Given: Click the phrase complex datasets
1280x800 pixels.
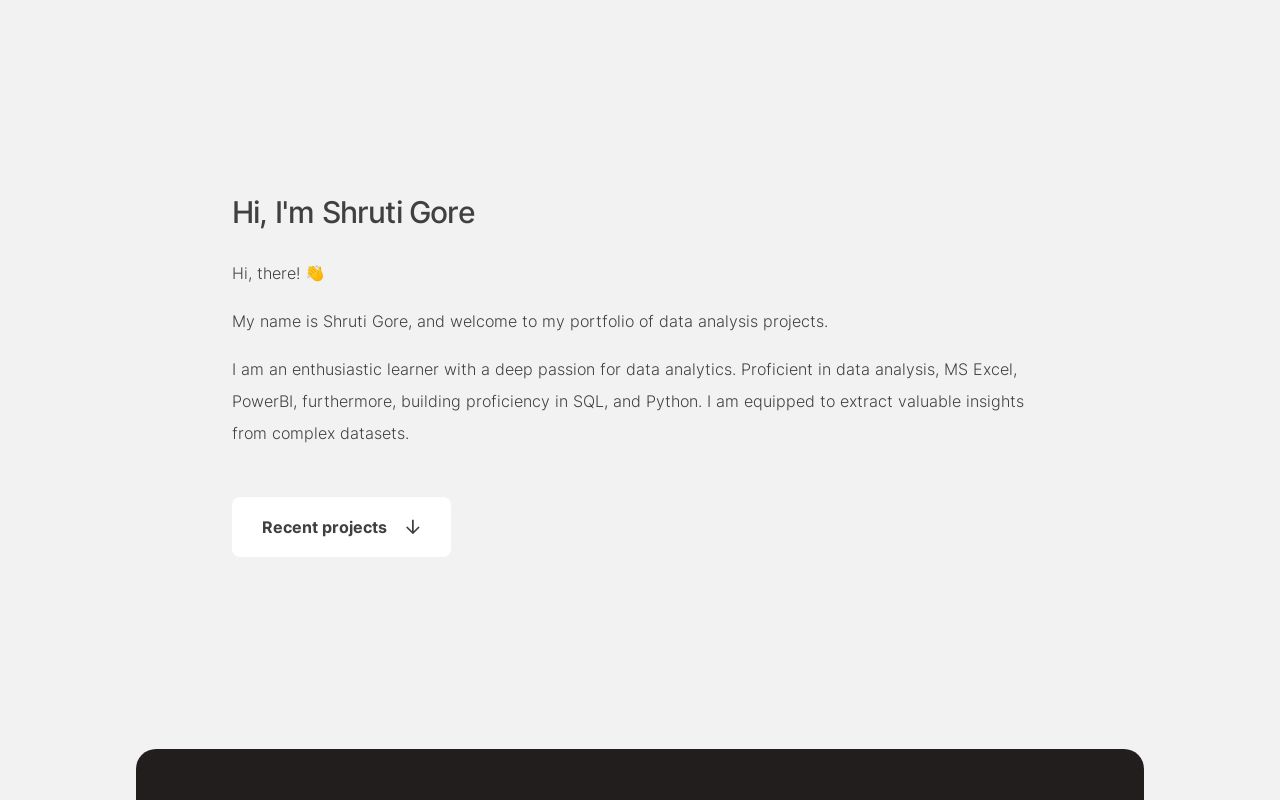Looking at the screenshot, I should (x=340, y=433).
